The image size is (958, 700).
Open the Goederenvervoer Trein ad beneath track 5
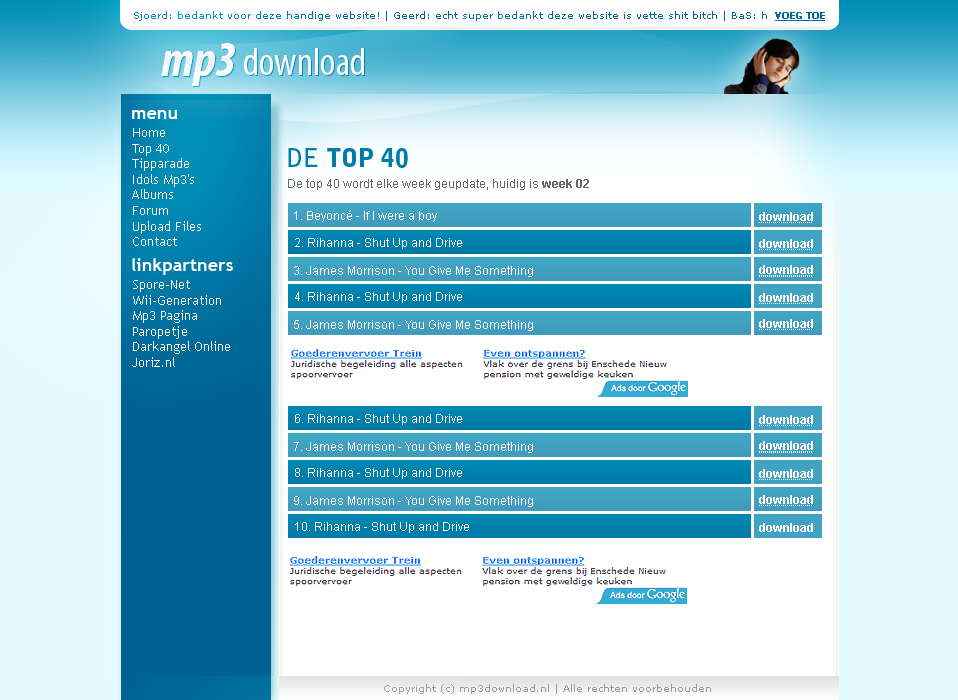[356, 353]
